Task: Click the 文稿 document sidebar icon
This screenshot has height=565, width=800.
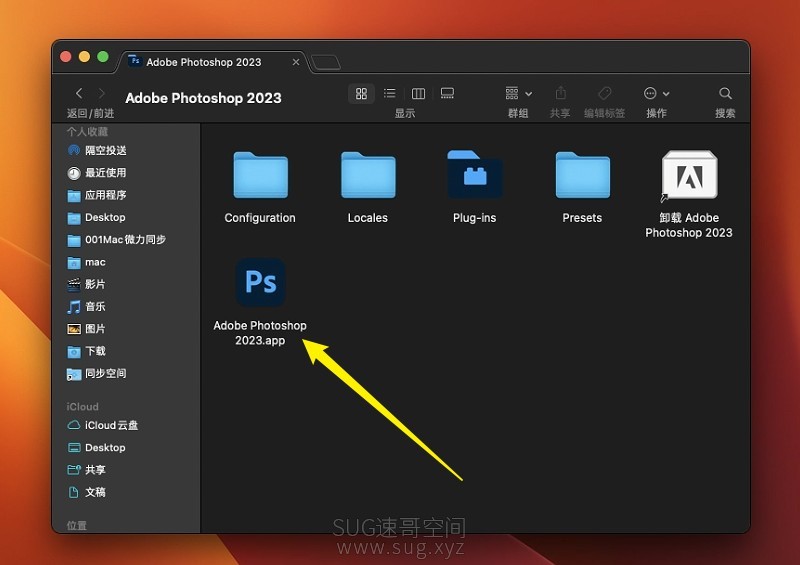Action: point(74,492)
